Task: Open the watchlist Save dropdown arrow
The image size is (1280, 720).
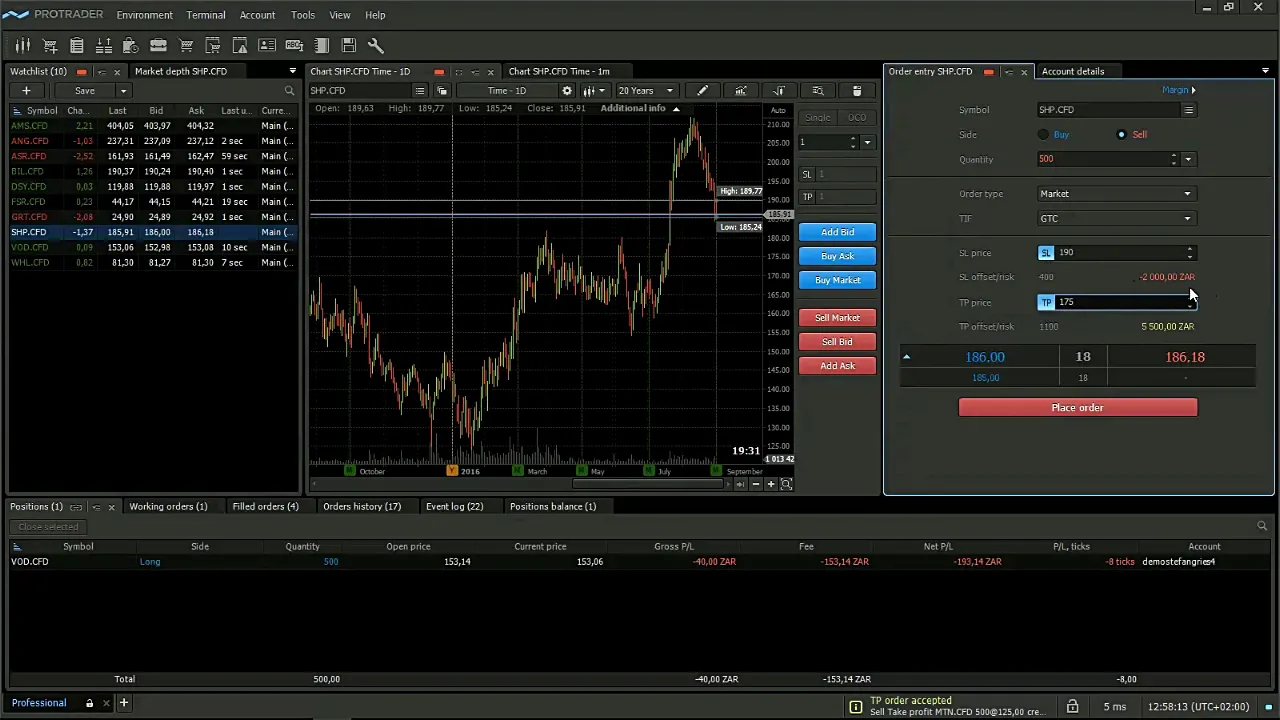Action: click(123, 90)
